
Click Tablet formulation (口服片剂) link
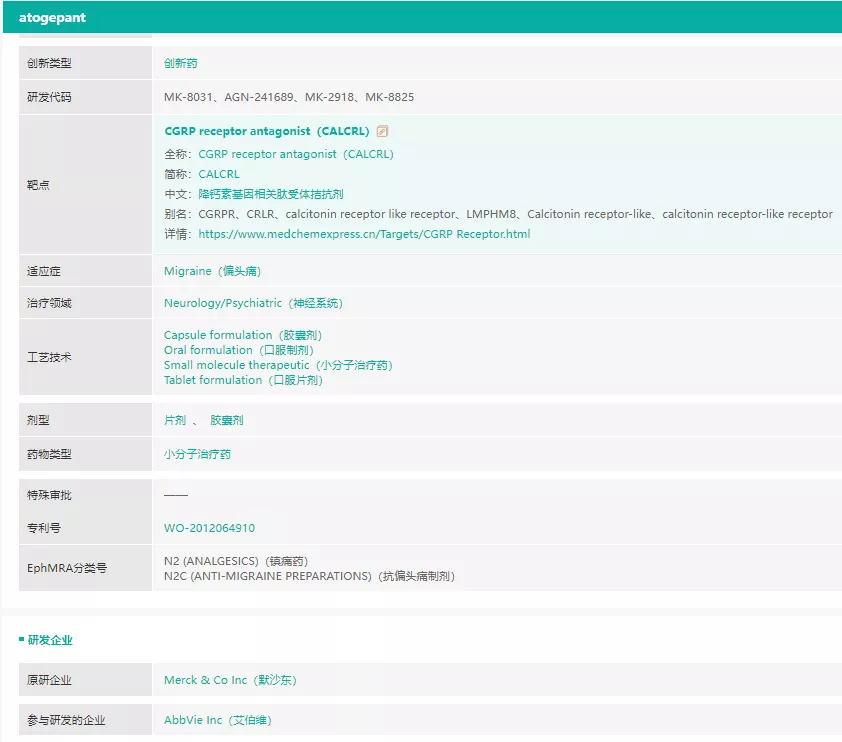click(243, 380)
